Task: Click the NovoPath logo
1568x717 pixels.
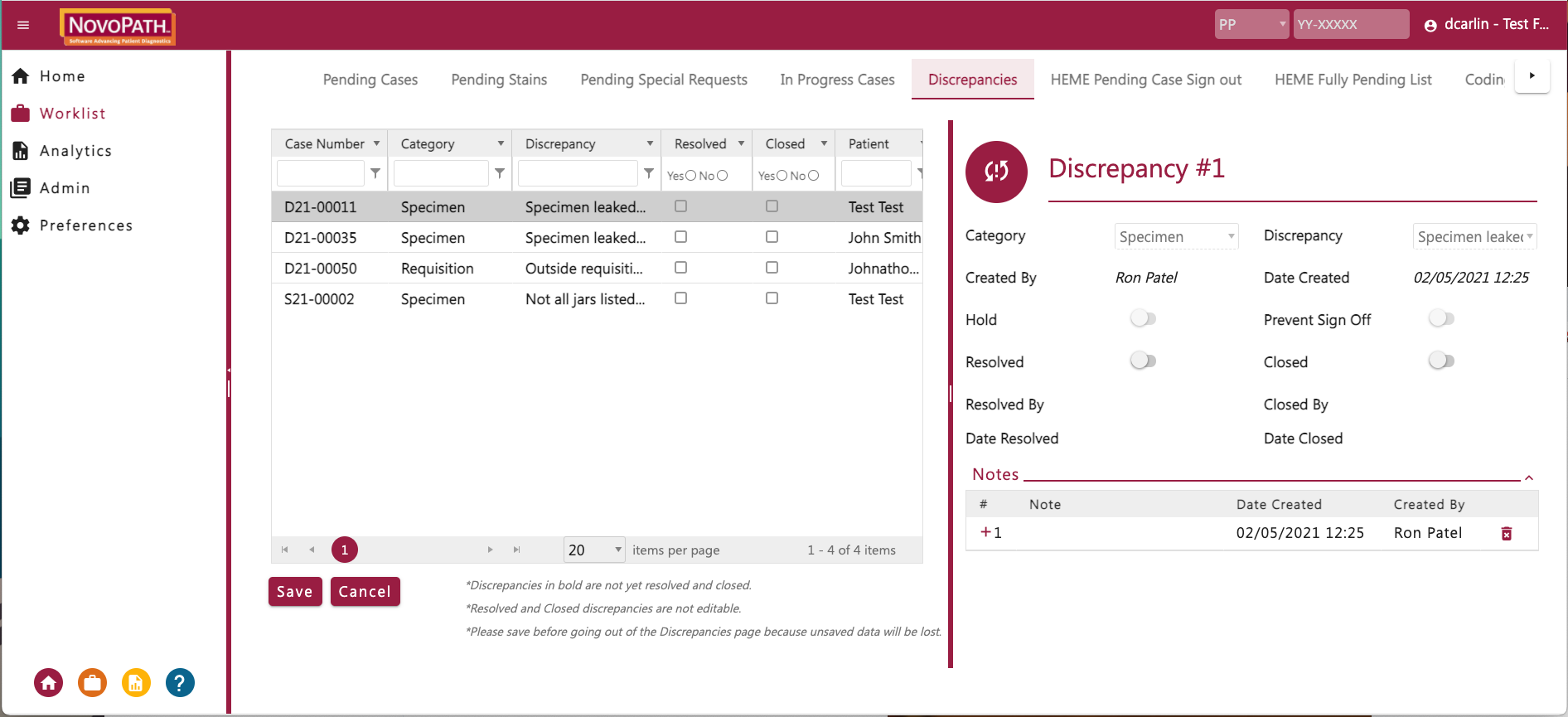Action: tap(118, 27)
